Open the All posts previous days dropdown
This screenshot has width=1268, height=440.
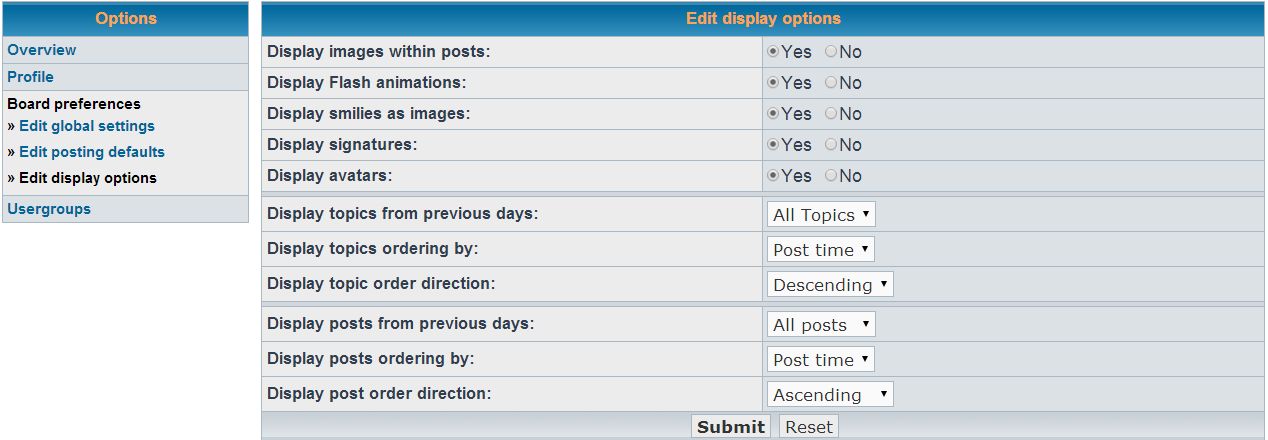pos(821,325)
